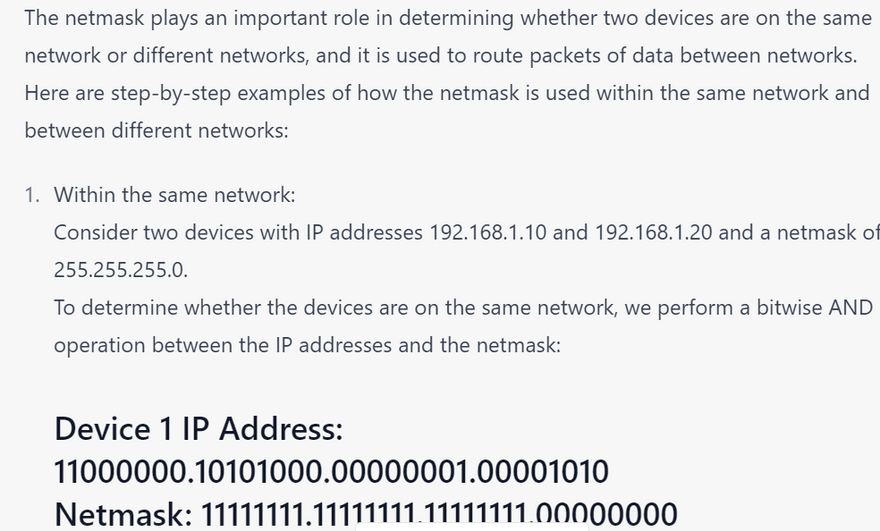Image resolution: width=880 pixels, height=531 pixels.
Task: Click the "Device 1 IP Address:" heading
Action: coord(198,429)
